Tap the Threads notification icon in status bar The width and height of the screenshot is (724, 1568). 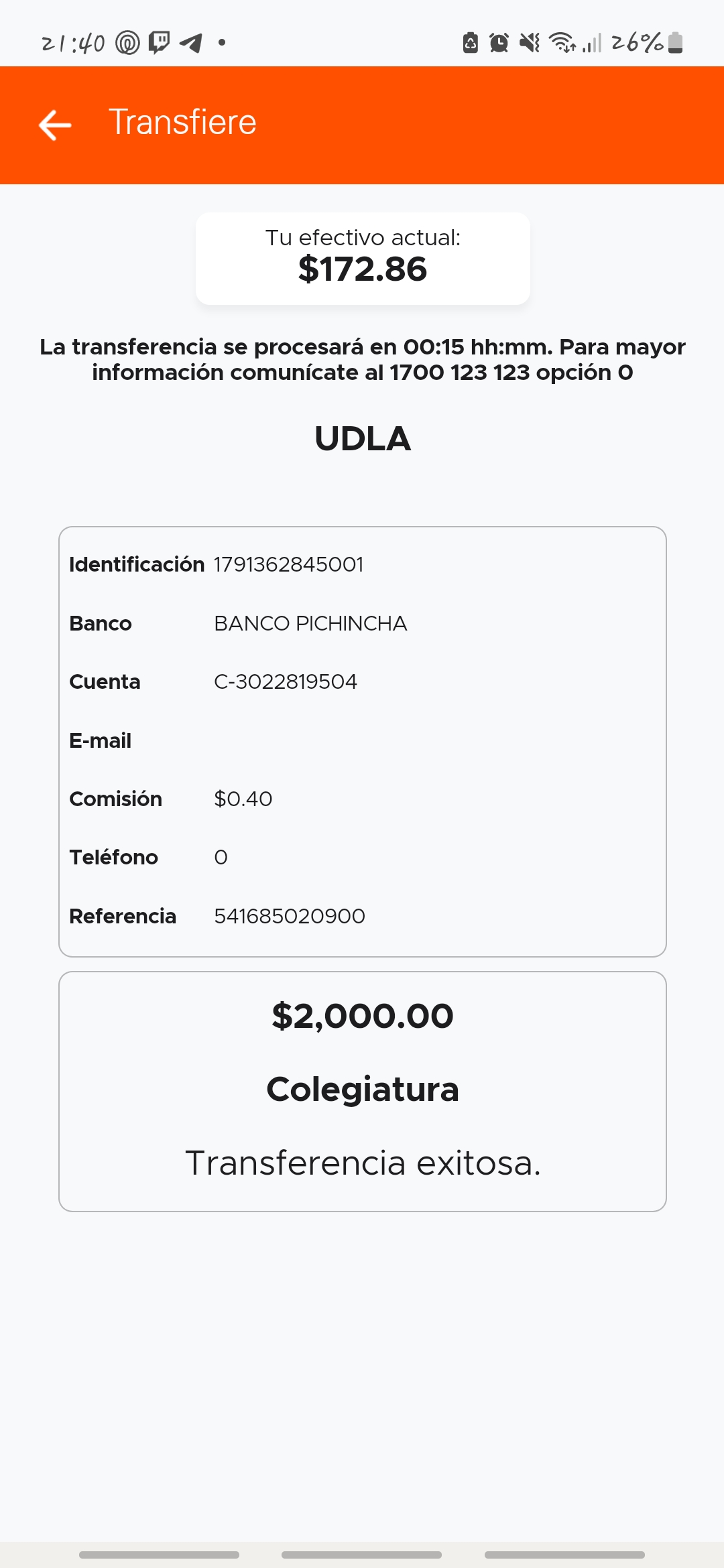tap(127, 43)
